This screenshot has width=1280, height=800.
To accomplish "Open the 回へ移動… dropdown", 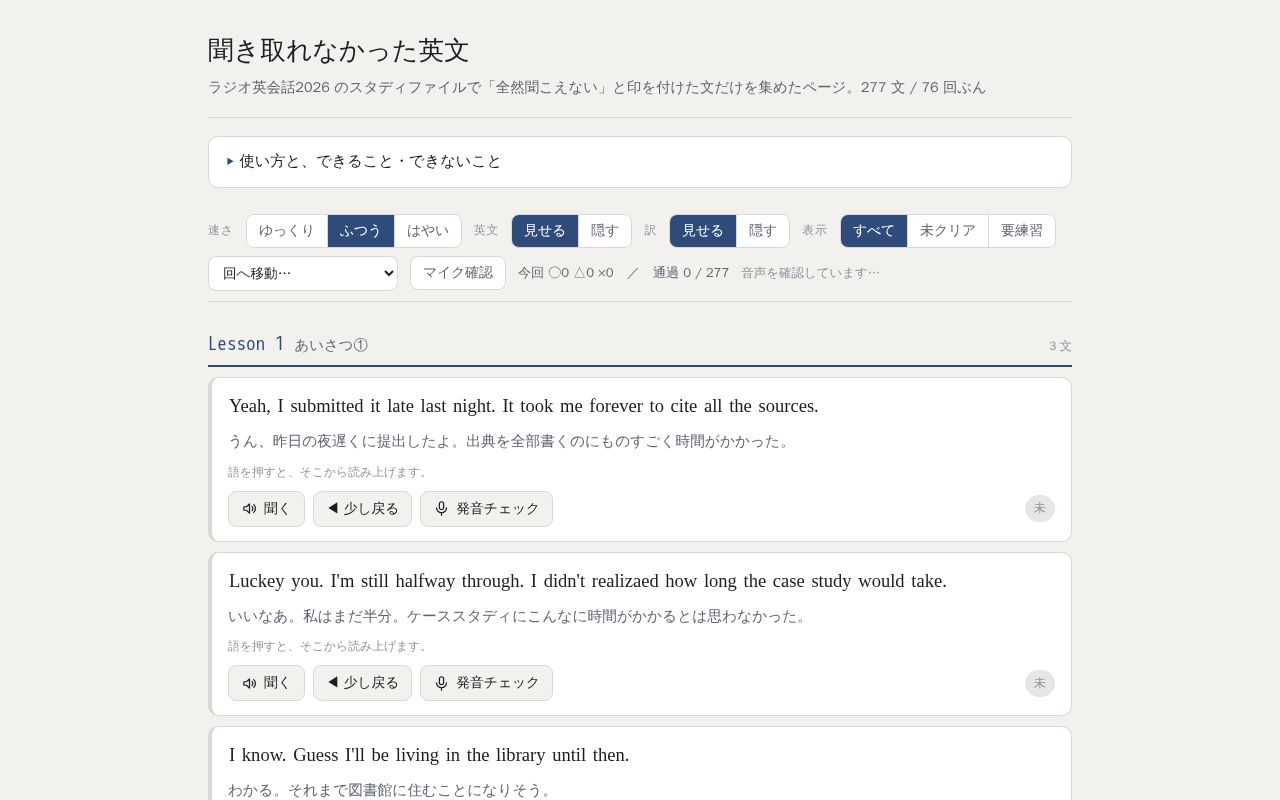I will [x=303, y=273].
